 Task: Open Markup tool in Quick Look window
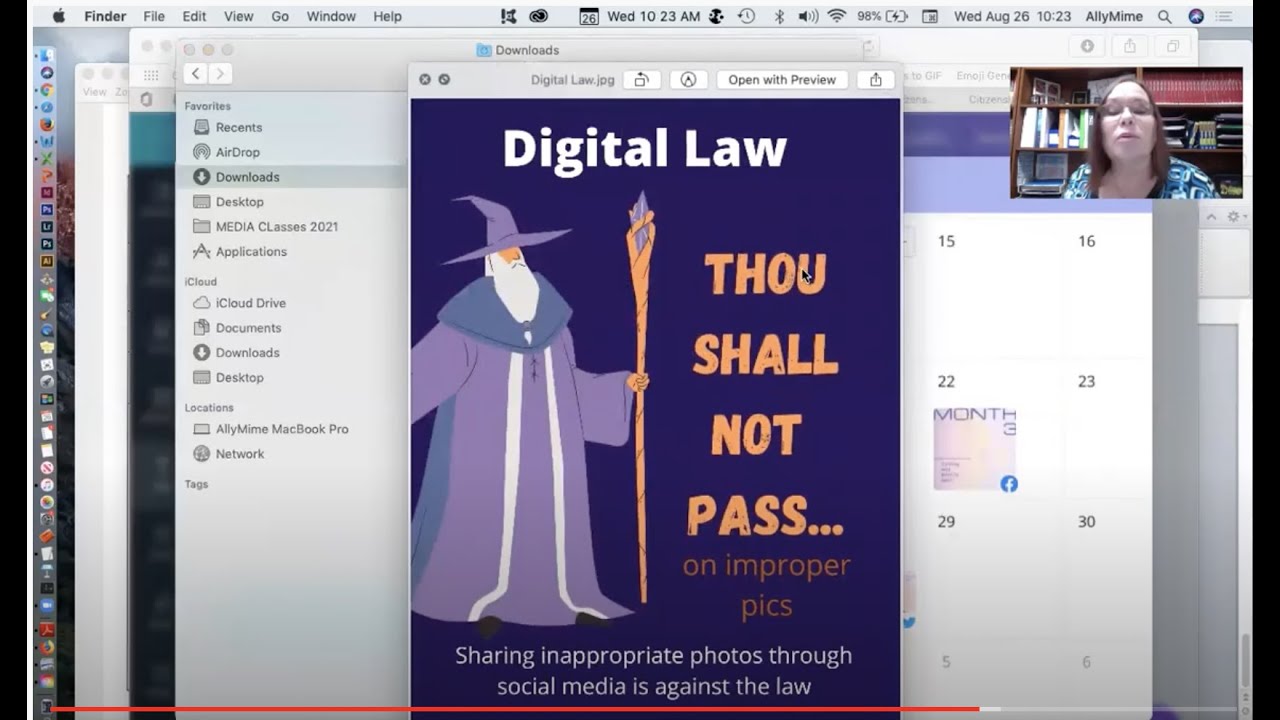pyautogui.click(x=688, y=80)
